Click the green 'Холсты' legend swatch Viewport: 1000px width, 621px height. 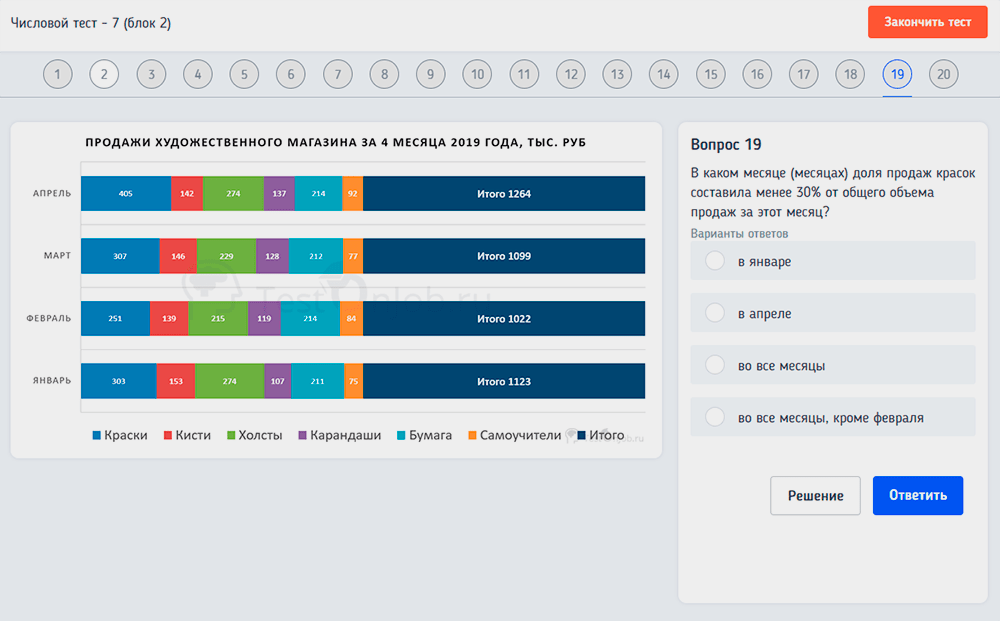(x=231, y=436)
